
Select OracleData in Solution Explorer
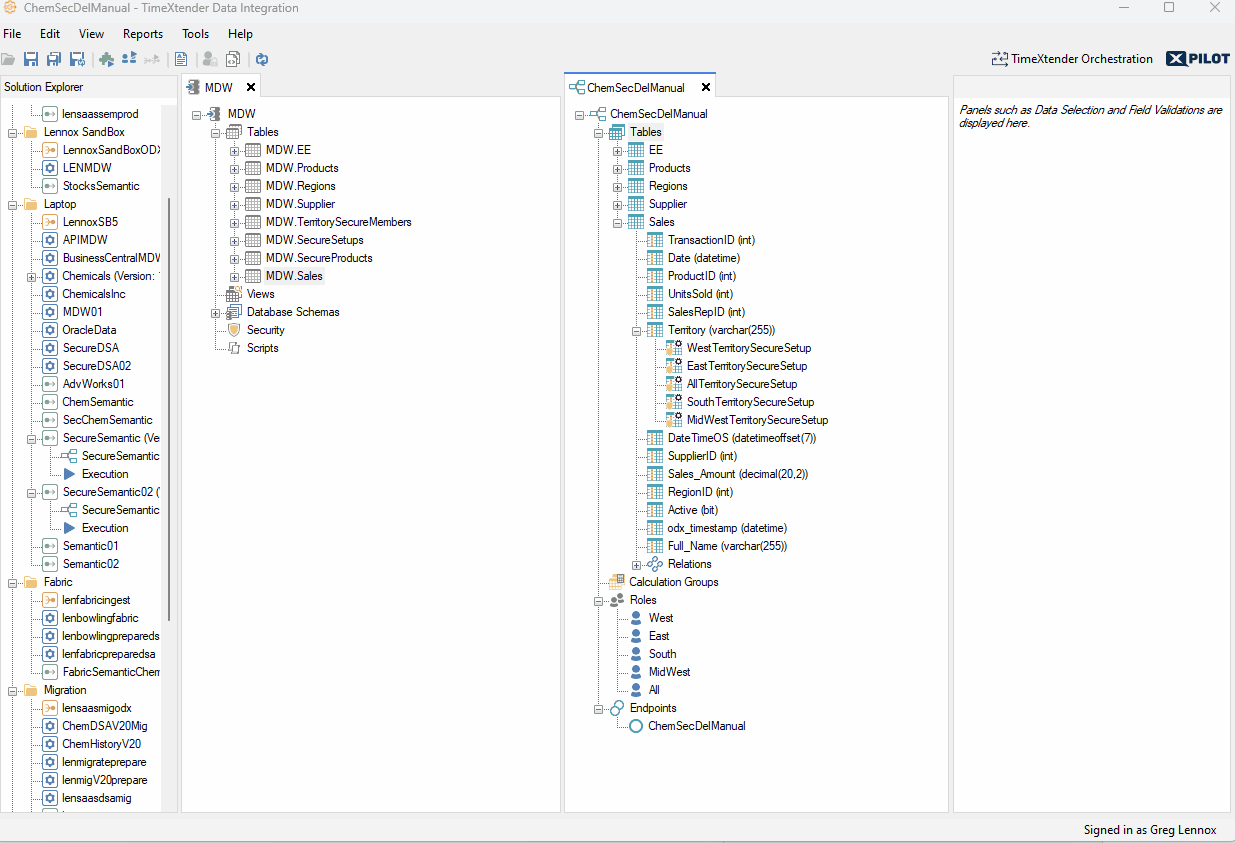pos(89,330)
